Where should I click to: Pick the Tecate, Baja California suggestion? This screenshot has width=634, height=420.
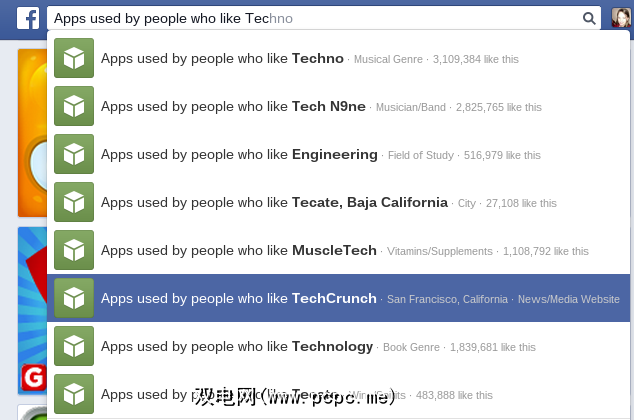320,202
